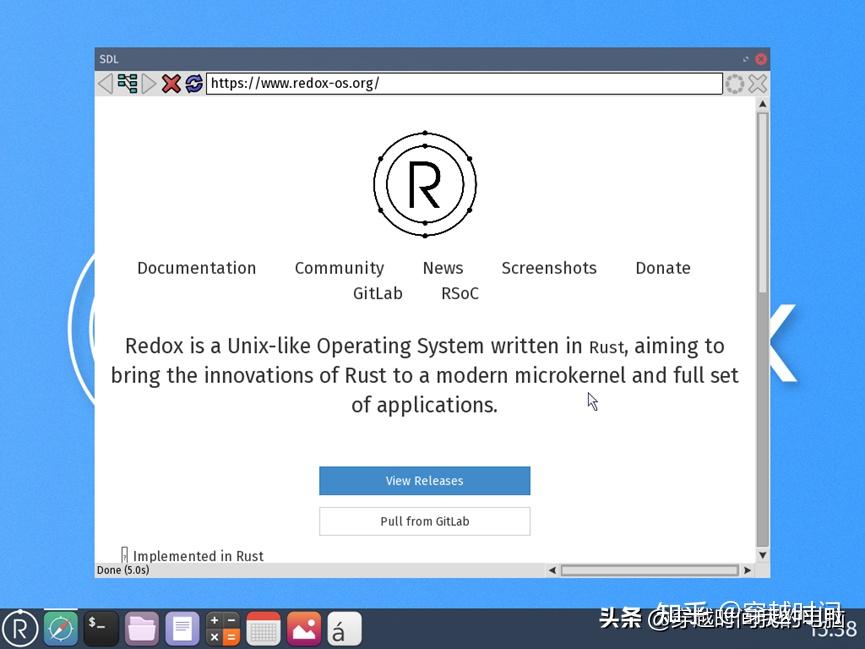Open the file manager from the taskbar
The width and height of the screenshot is (865, 649).
pos(141,628)
